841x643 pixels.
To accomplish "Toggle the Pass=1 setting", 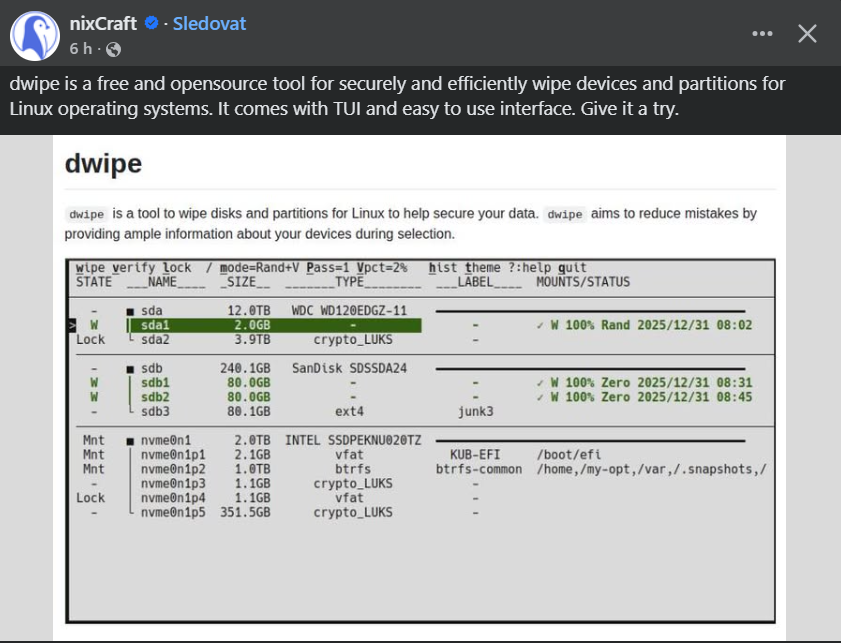I will pos(331,268).
